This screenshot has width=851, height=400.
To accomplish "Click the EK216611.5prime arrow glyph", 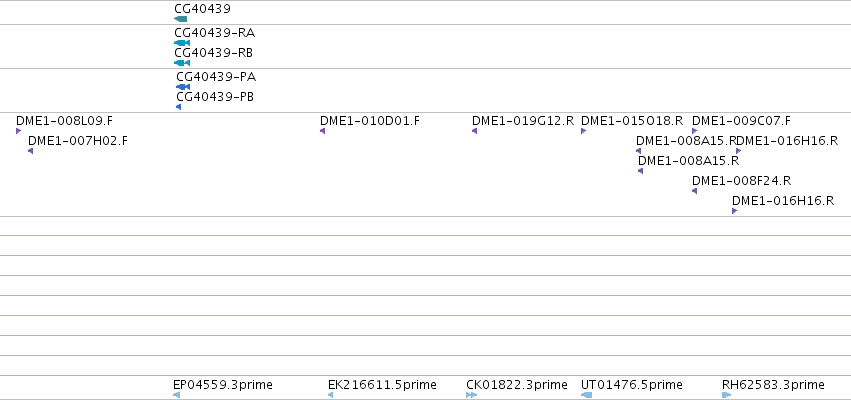I will (x=331, y=395).
